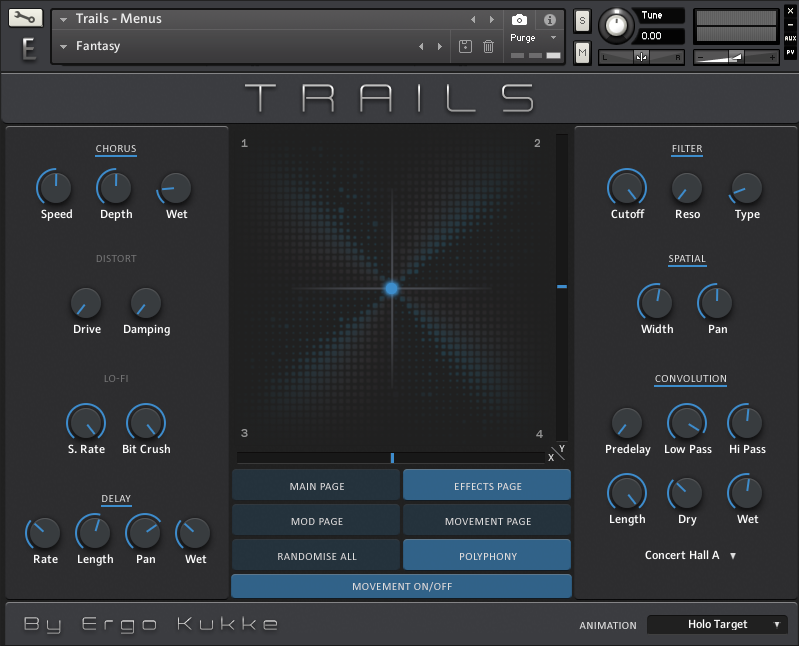The height and width of the screenshot is (646, 799).
Task: Switch to Mod Page
Action: click(x=316, y=521)
